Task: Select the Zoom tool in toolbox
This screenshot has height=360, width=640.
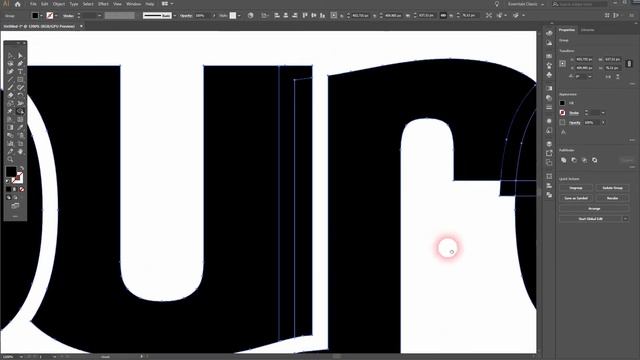Action: point(11,159)
